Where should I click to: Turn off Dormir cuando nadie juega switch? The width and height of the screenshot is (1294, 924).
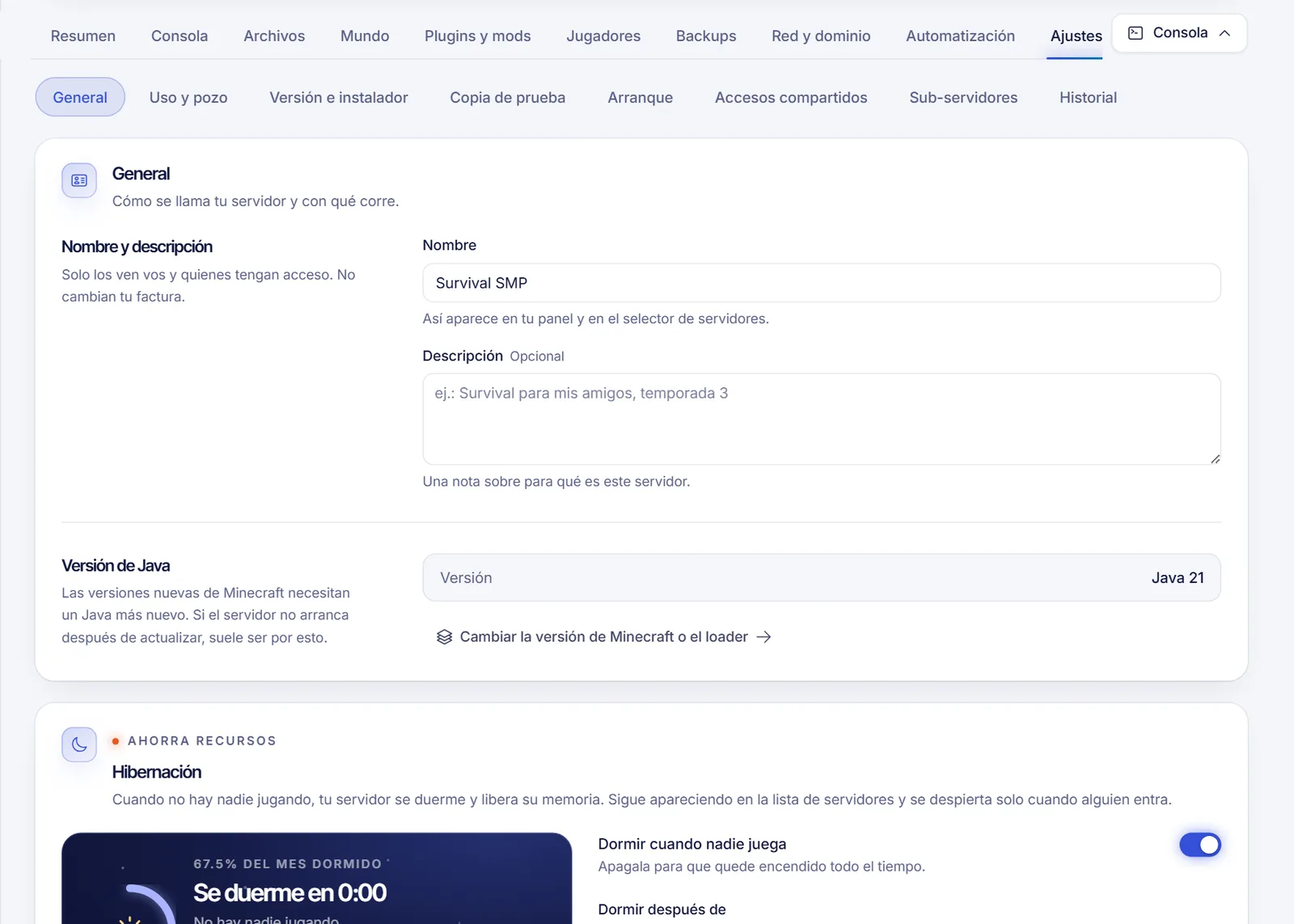point(1200,845)
